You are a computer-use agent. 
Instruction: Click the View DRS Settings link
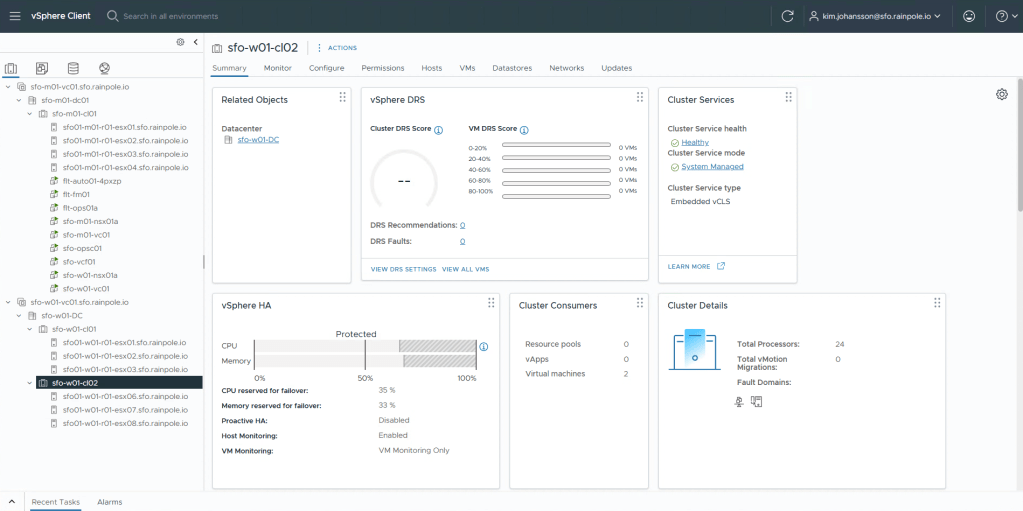pyautogui.click(x=403, y=269)
